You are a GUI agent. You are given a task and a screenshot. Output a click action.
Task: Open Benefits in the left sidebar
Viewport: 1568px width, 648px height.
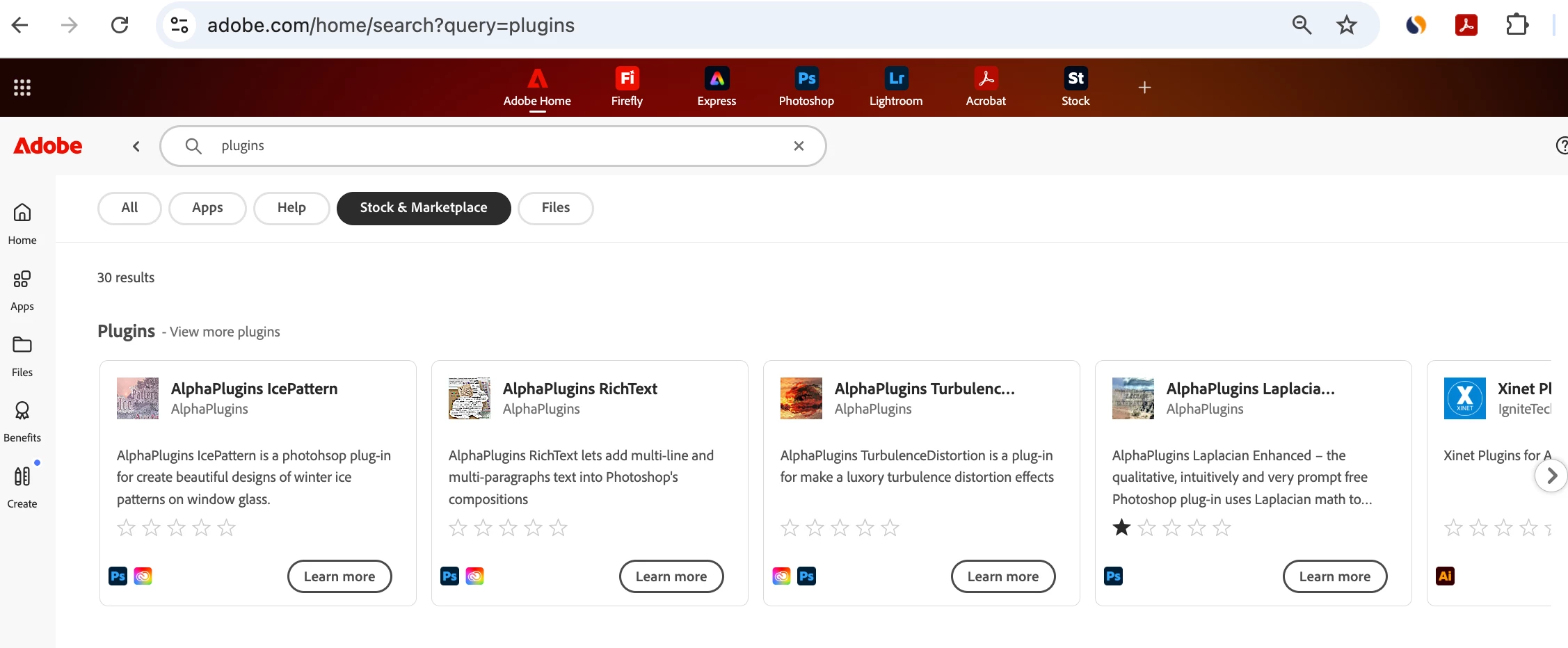pos(22,422)
